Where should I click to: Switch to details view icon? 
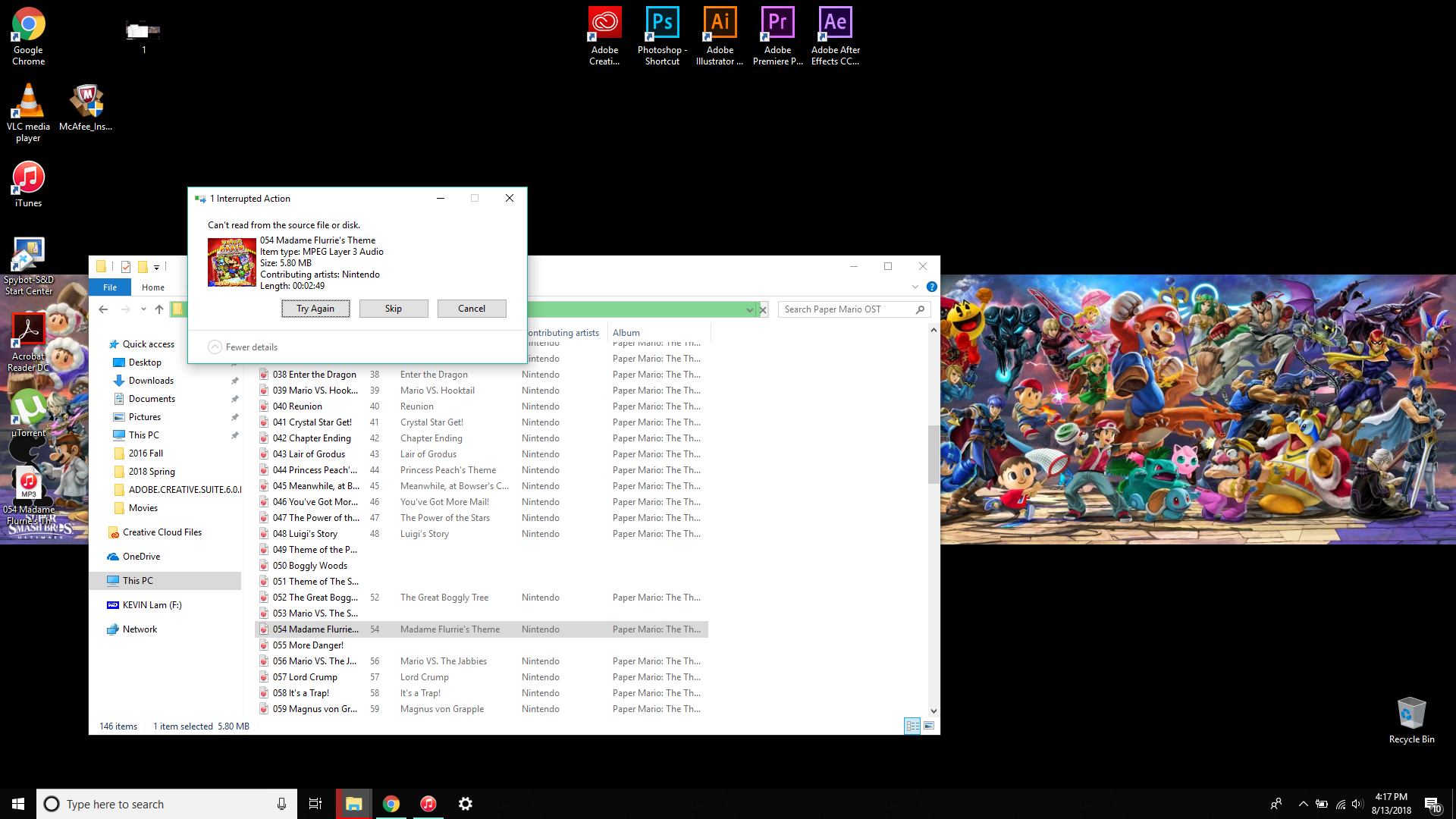(912, 726)
